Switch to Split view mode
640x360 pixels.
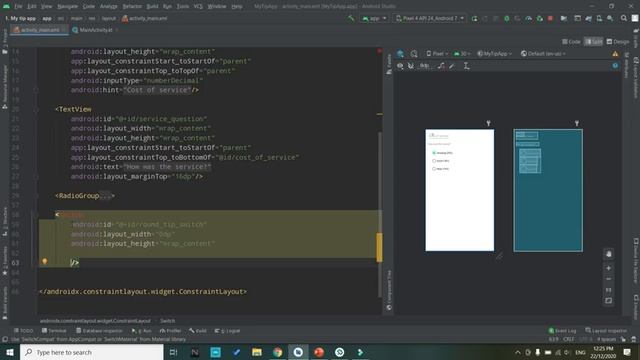click(593, 42)
